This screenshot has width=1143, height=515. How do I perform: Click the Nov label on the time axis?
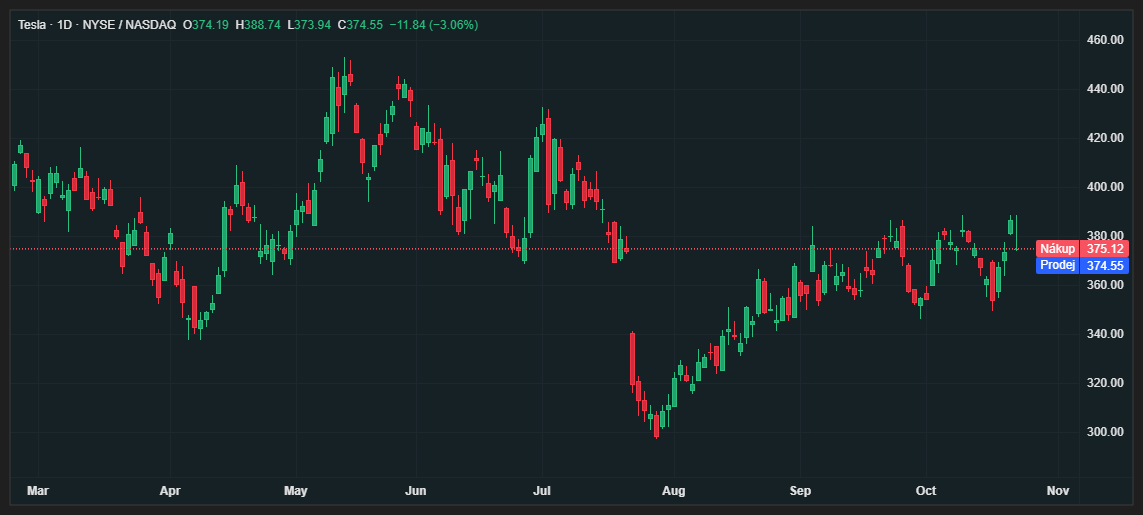[1058, 491]
